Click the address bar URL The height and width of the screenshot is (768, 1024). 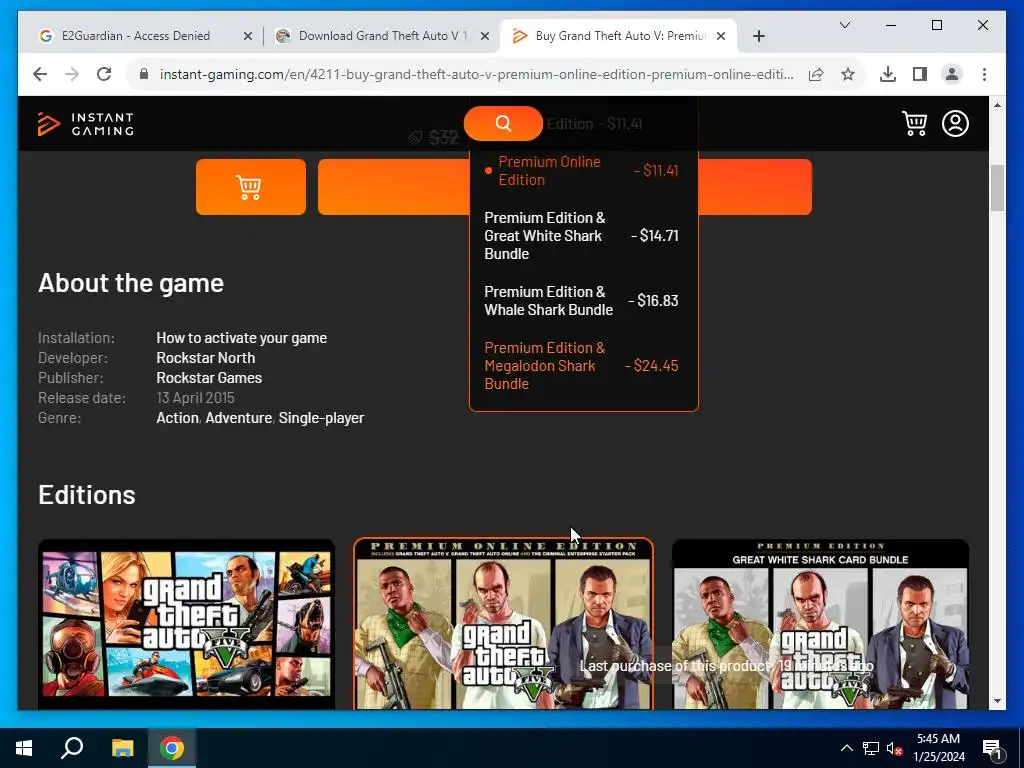[477, 74]
